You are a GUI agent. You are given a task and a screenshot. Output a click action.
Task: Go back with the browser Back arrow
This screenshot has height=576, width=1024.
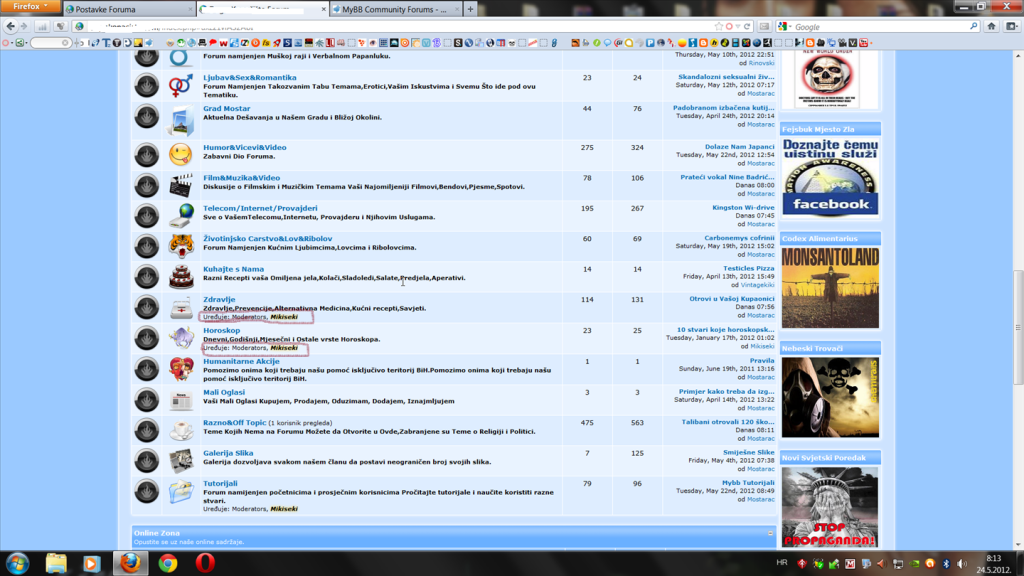tap(10, 27)
